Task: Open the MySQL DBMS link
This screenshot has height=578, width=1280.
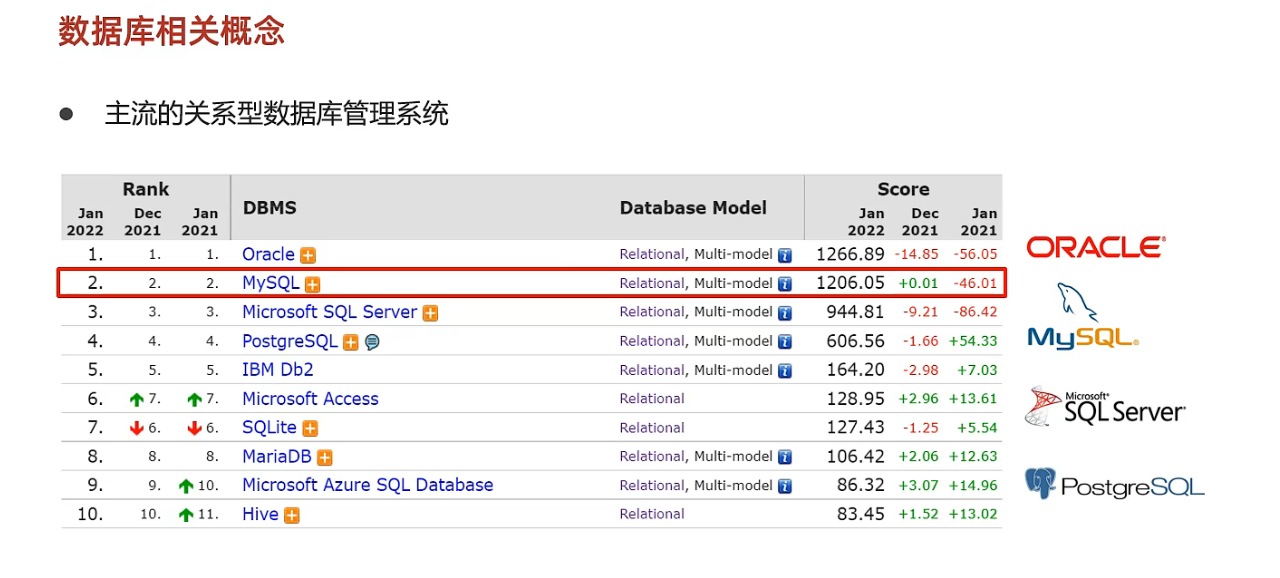Action: (271, 283)
